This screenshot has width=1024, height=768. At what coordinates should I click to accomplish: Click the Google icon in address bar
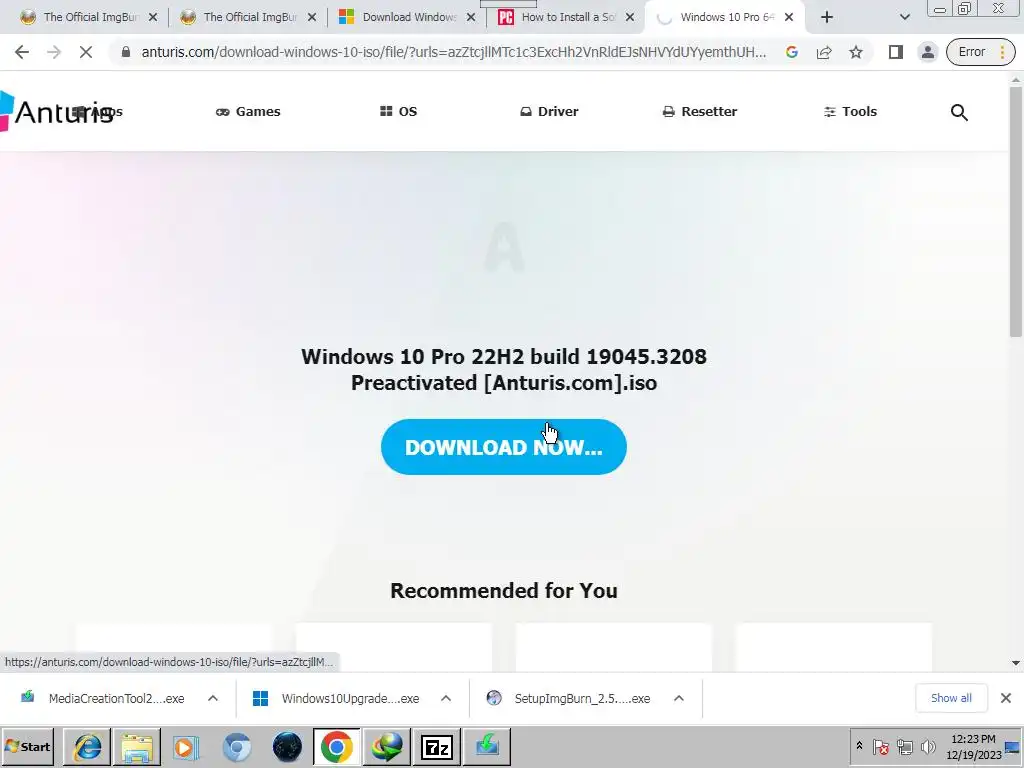pos(792,52)
